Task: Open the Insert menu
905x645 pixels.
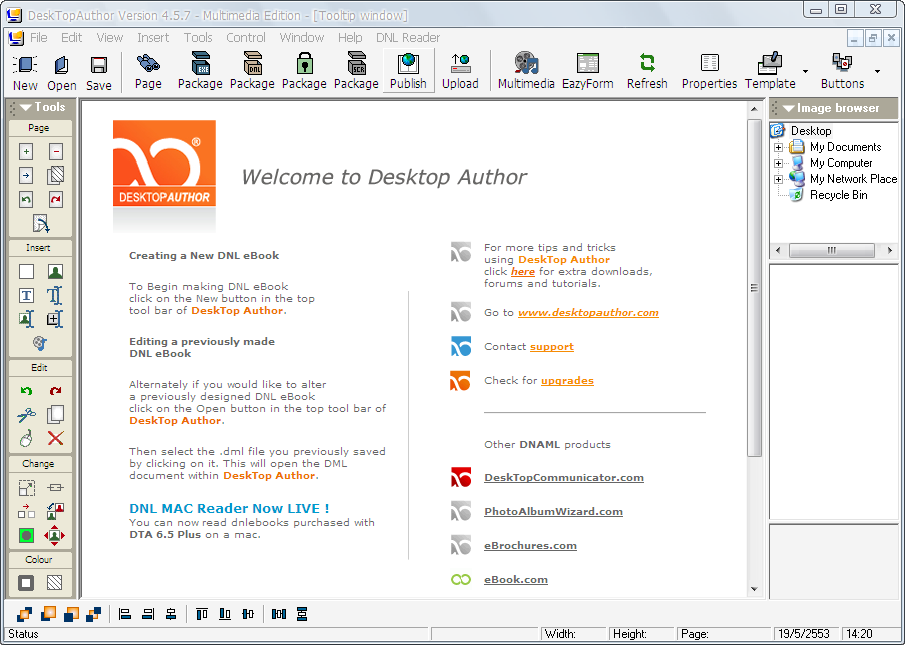Action: click(x=153, y=38)
